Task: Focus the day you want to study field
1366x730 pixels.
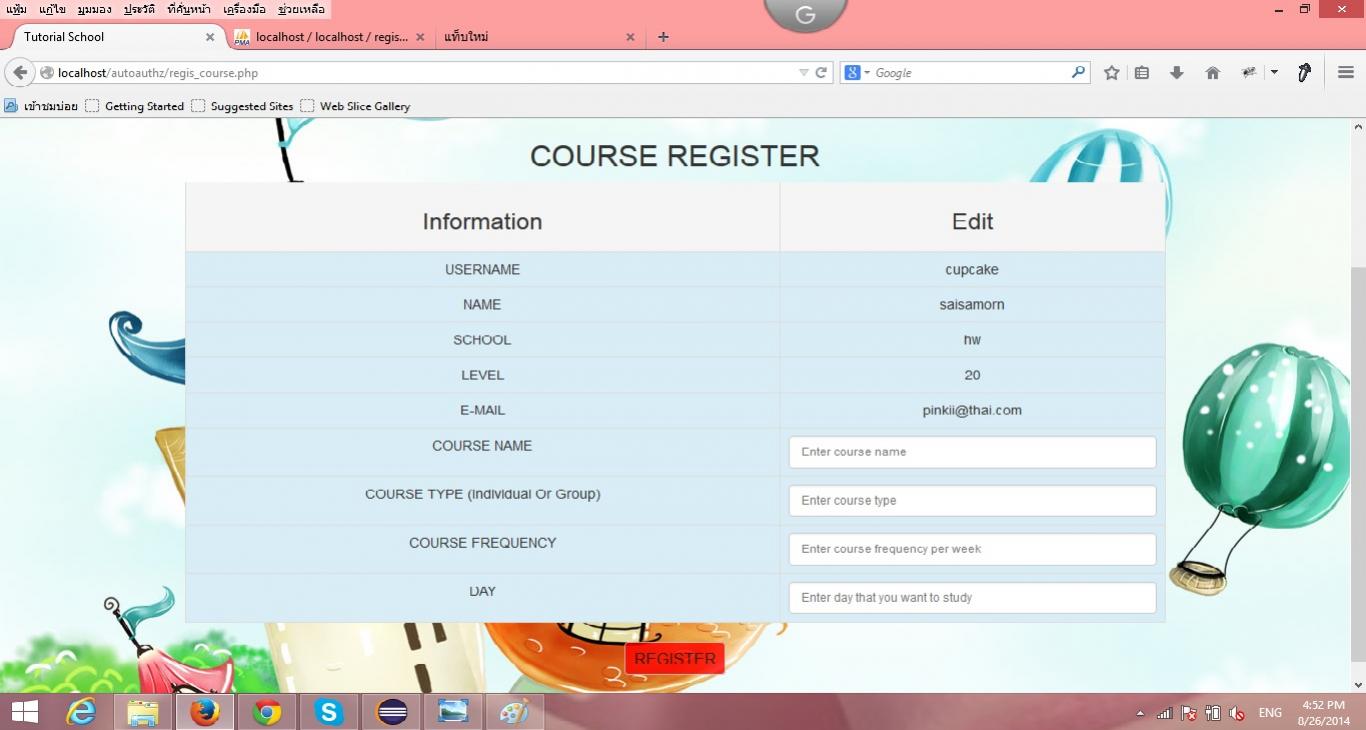Action: (x=972, y=598)
